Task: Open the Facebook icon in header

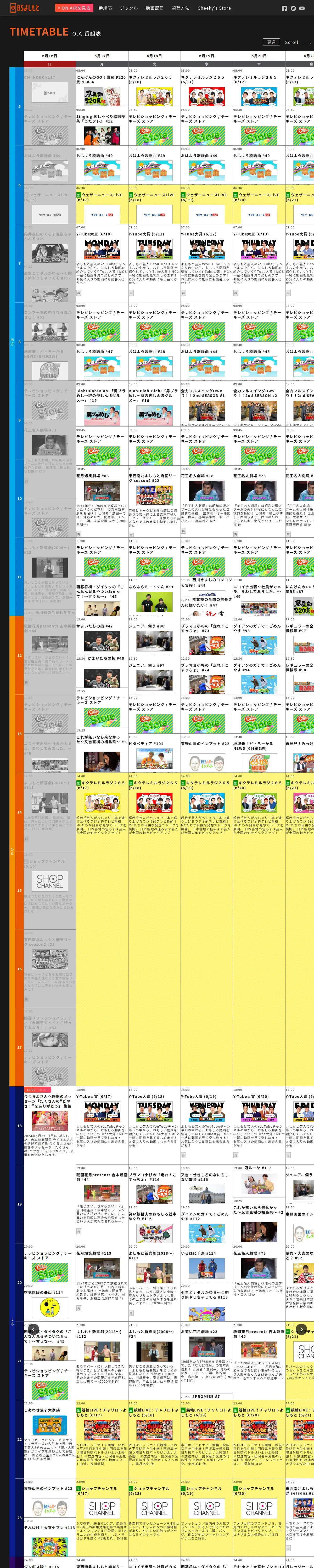Action: point(284,9)
